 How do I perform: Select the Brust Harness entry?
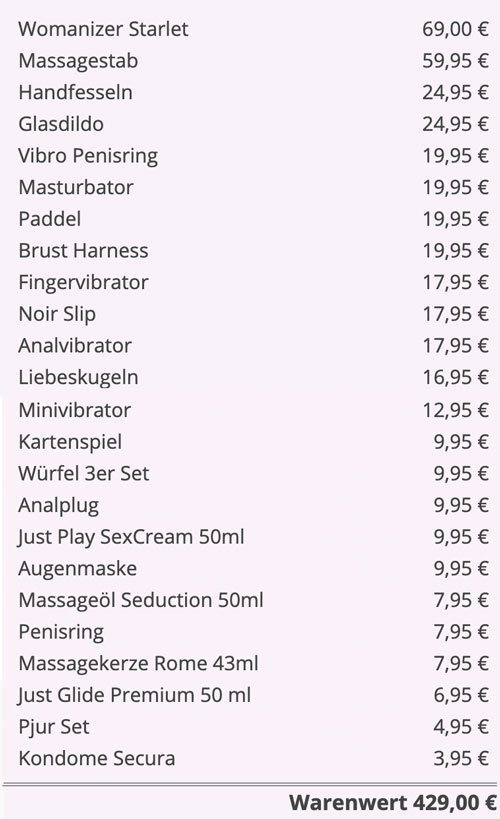(x=83, y=251)
